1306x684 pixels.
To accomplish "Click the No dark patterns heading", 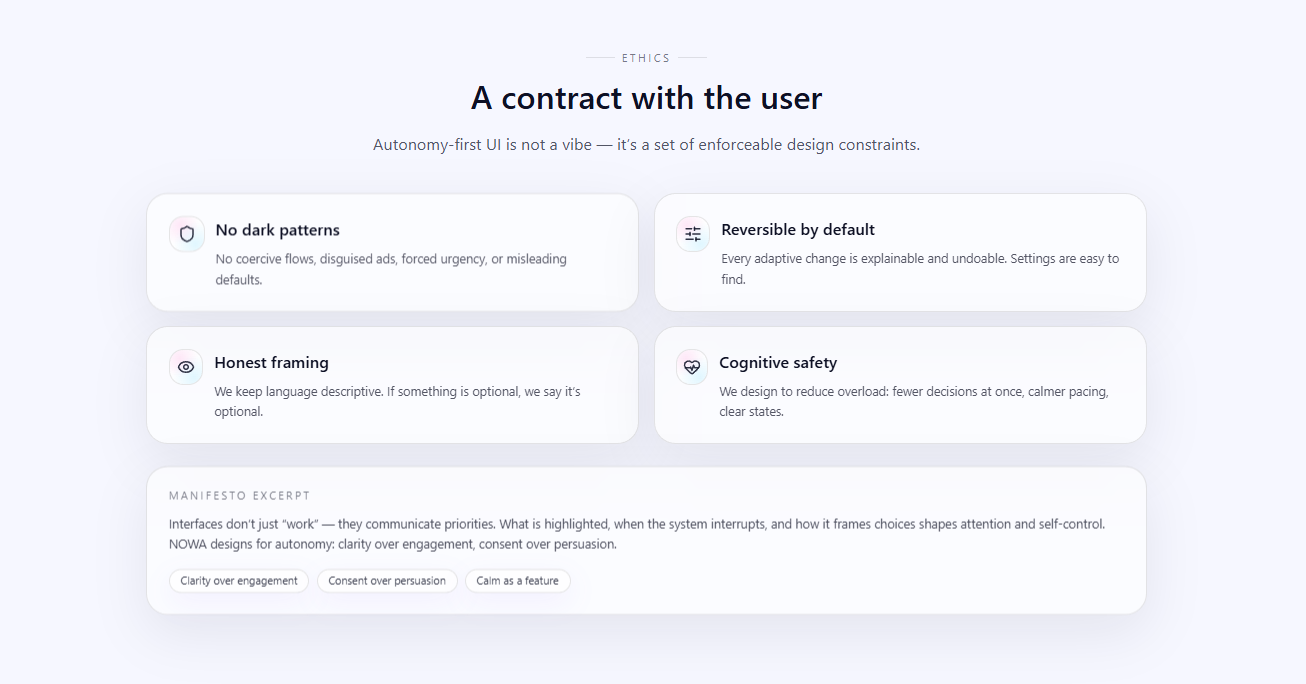I will [278, 230].
